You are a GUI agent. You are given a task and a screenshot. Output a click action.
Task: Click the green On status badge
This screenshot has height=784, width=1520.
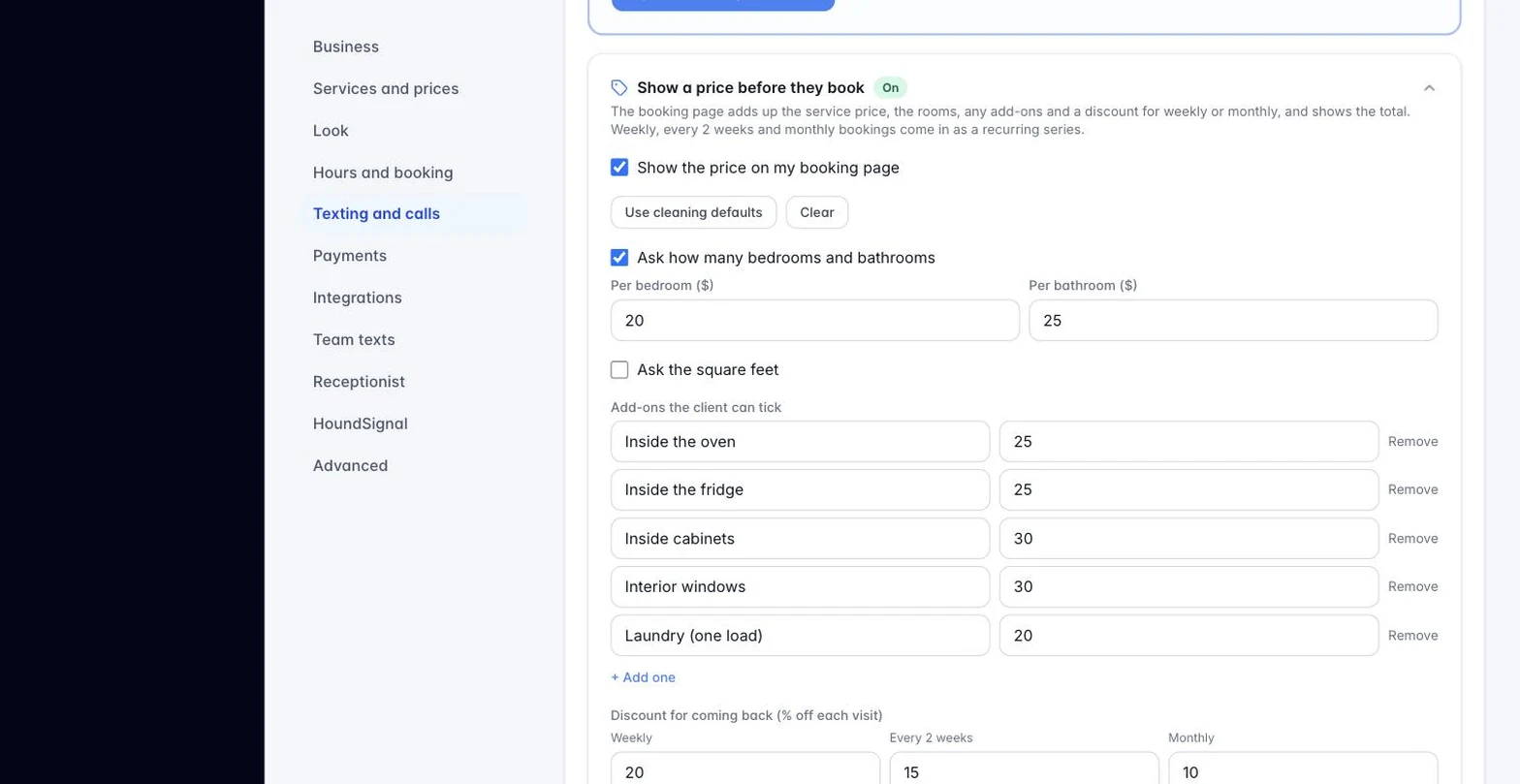click(890, 88)
